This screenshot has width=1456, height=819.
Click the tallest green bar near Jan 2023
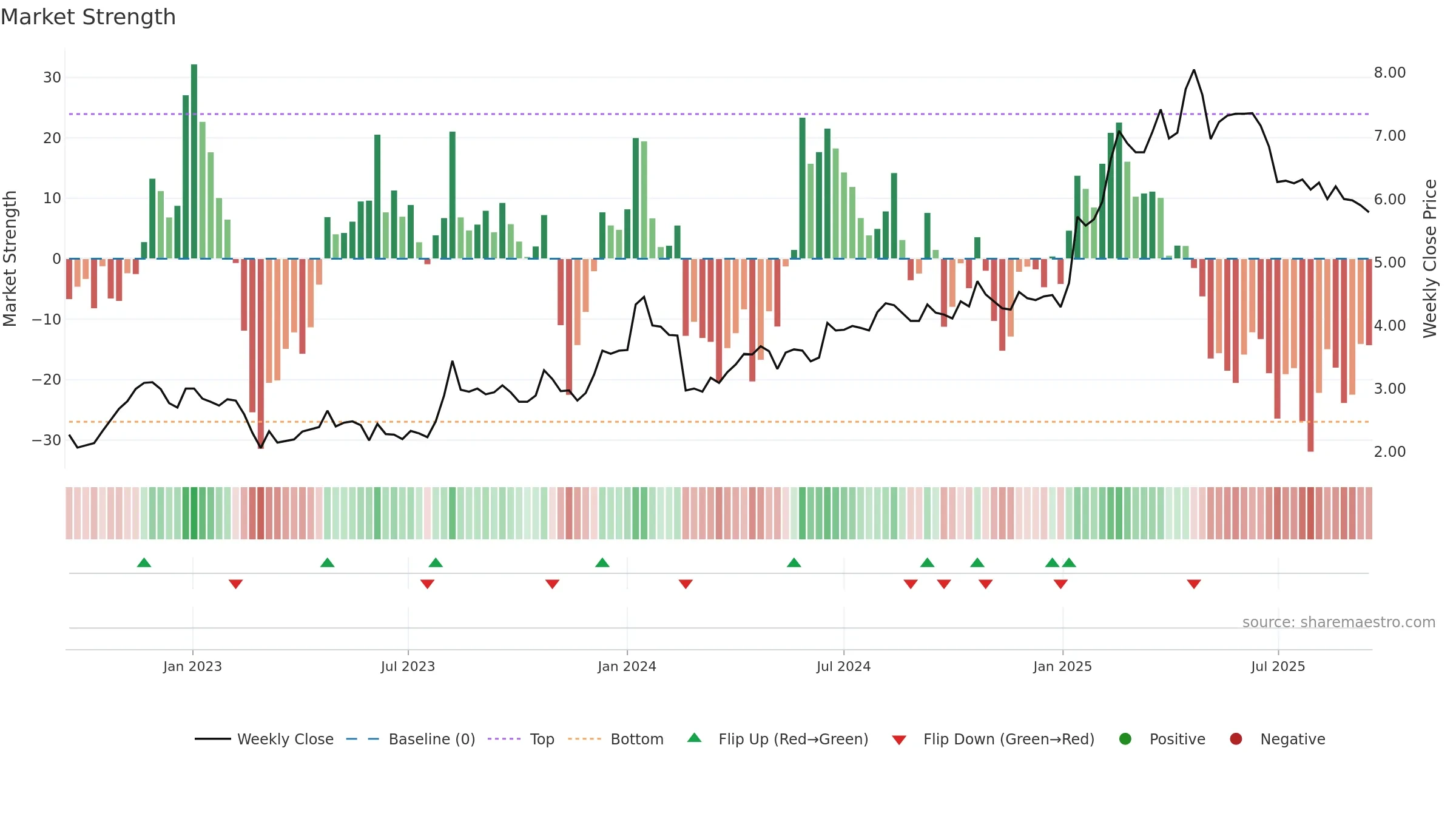coord(194,161)
